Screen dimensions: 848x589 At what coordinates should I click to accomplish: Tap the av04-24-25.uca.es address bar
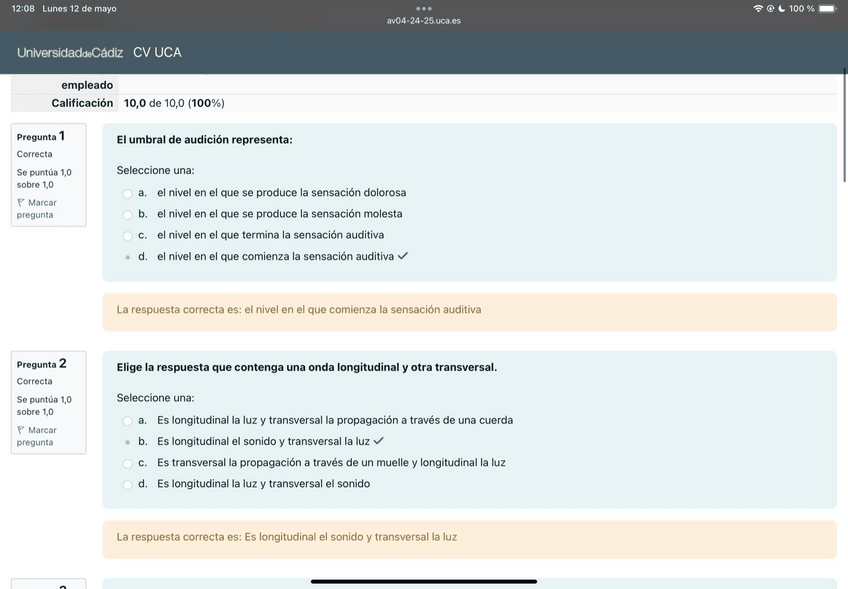(x=423, y=21)
